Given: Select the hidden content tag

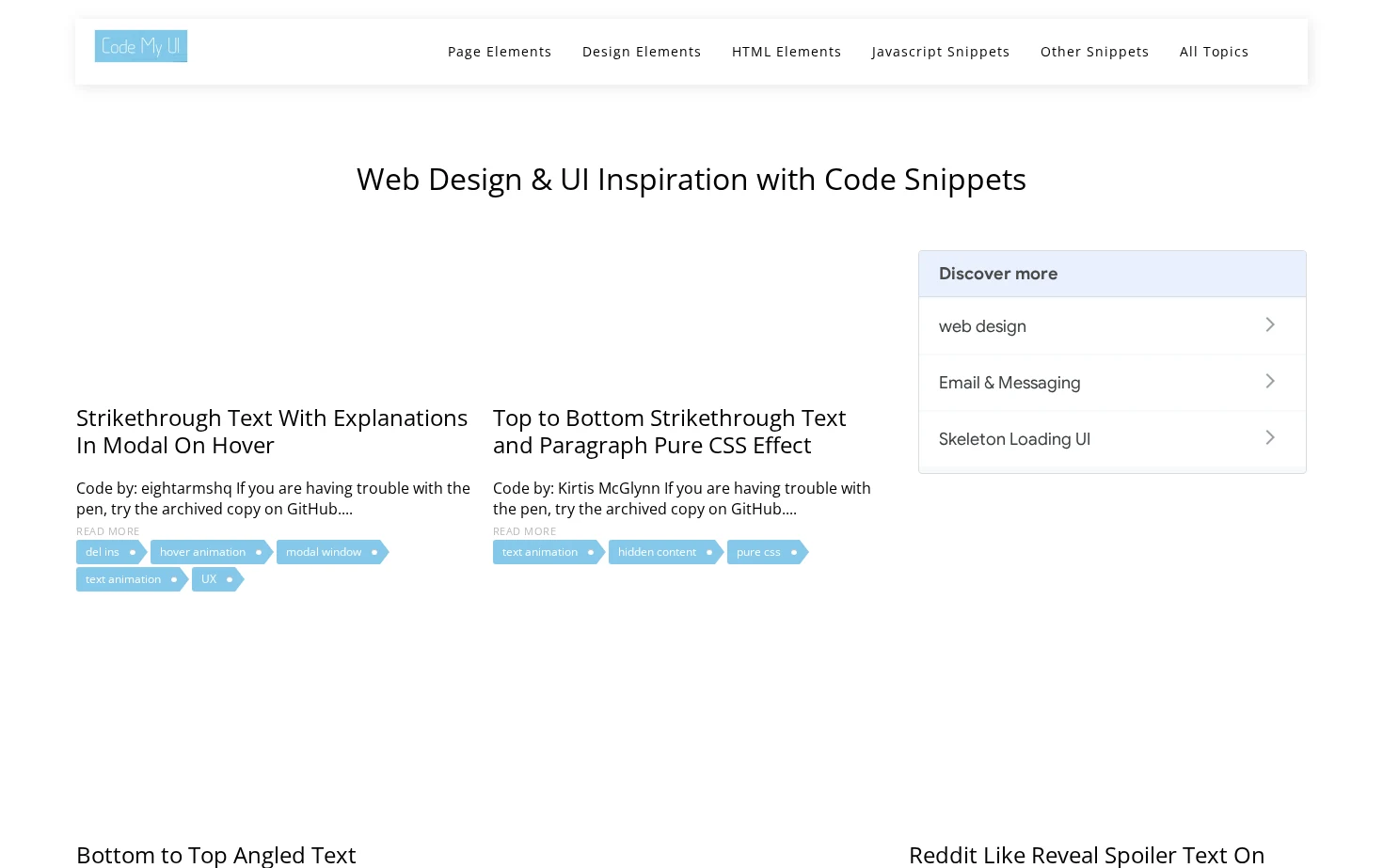Looking at the screenshot, I should click(666, 552).
